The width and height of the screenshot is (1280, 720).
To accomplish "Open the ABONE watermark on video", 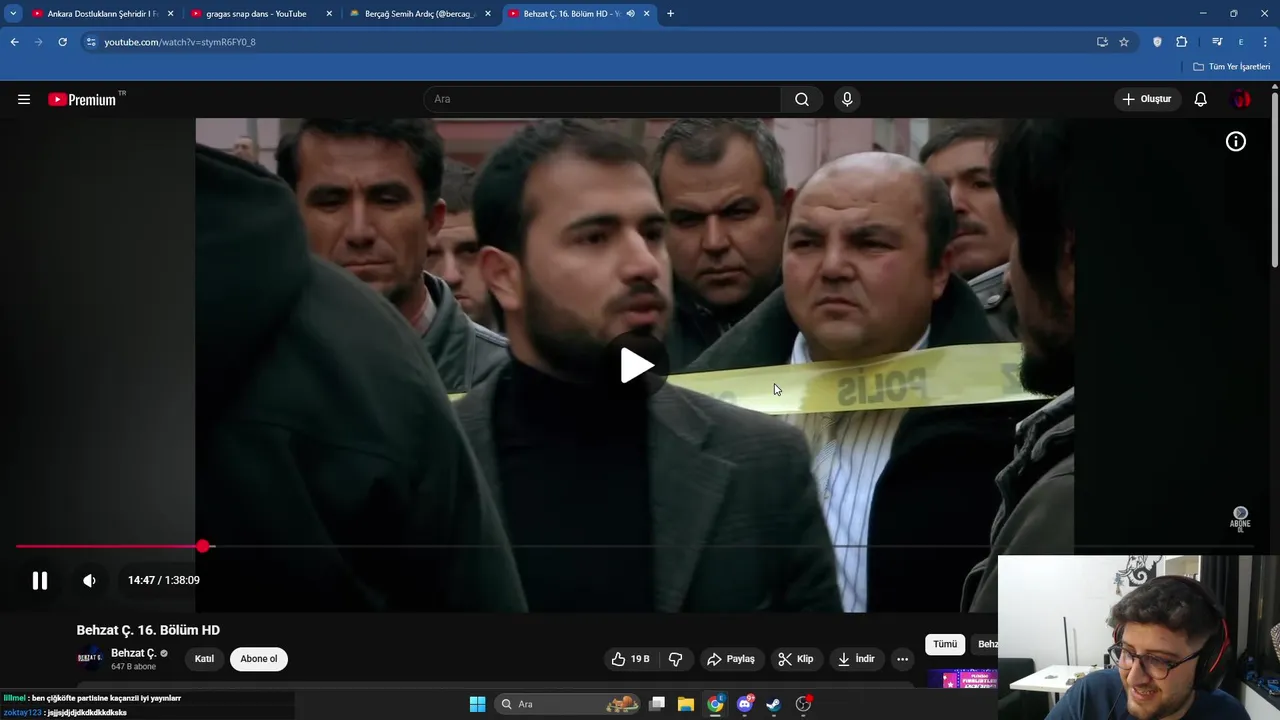I will [x=1240, y=518].
